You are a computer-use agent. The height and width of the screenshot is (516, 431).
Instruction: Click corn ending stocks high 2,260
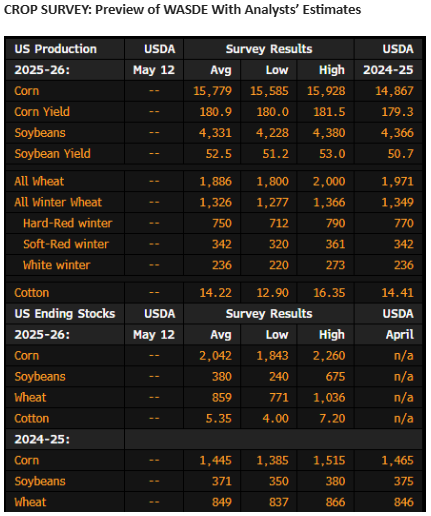pos(329,356)
